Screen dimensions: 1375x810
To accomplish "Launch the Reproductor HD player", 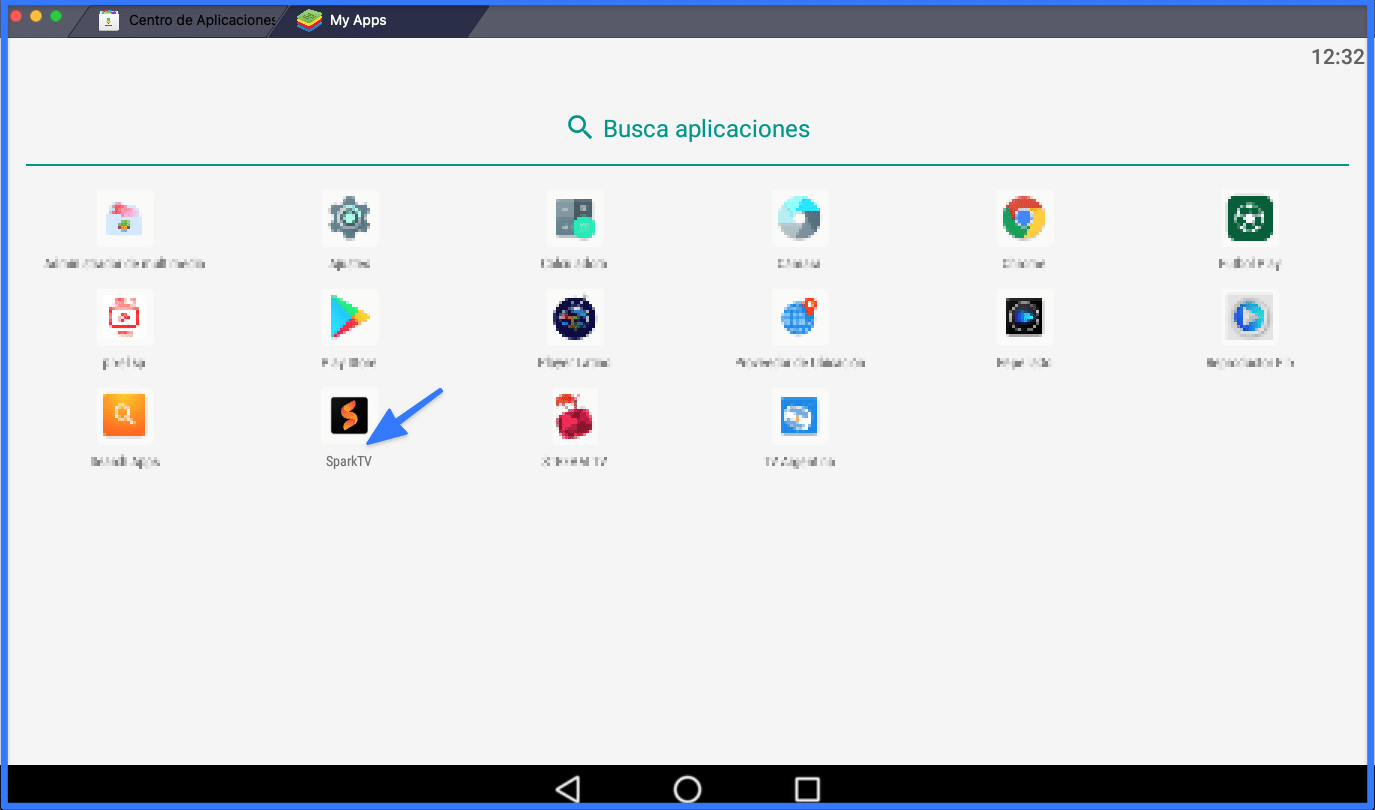I will pyautogui.click(x=1250, y=317).
